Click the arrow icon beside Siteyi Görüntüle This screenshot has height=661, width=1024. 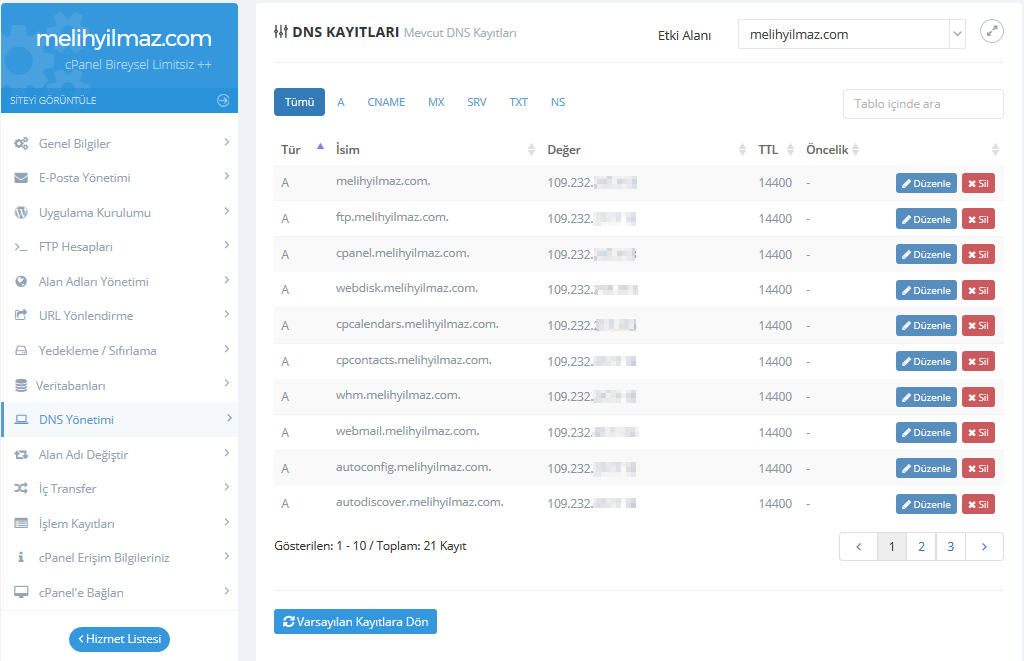pyautogui.click(x=222, y=100)
